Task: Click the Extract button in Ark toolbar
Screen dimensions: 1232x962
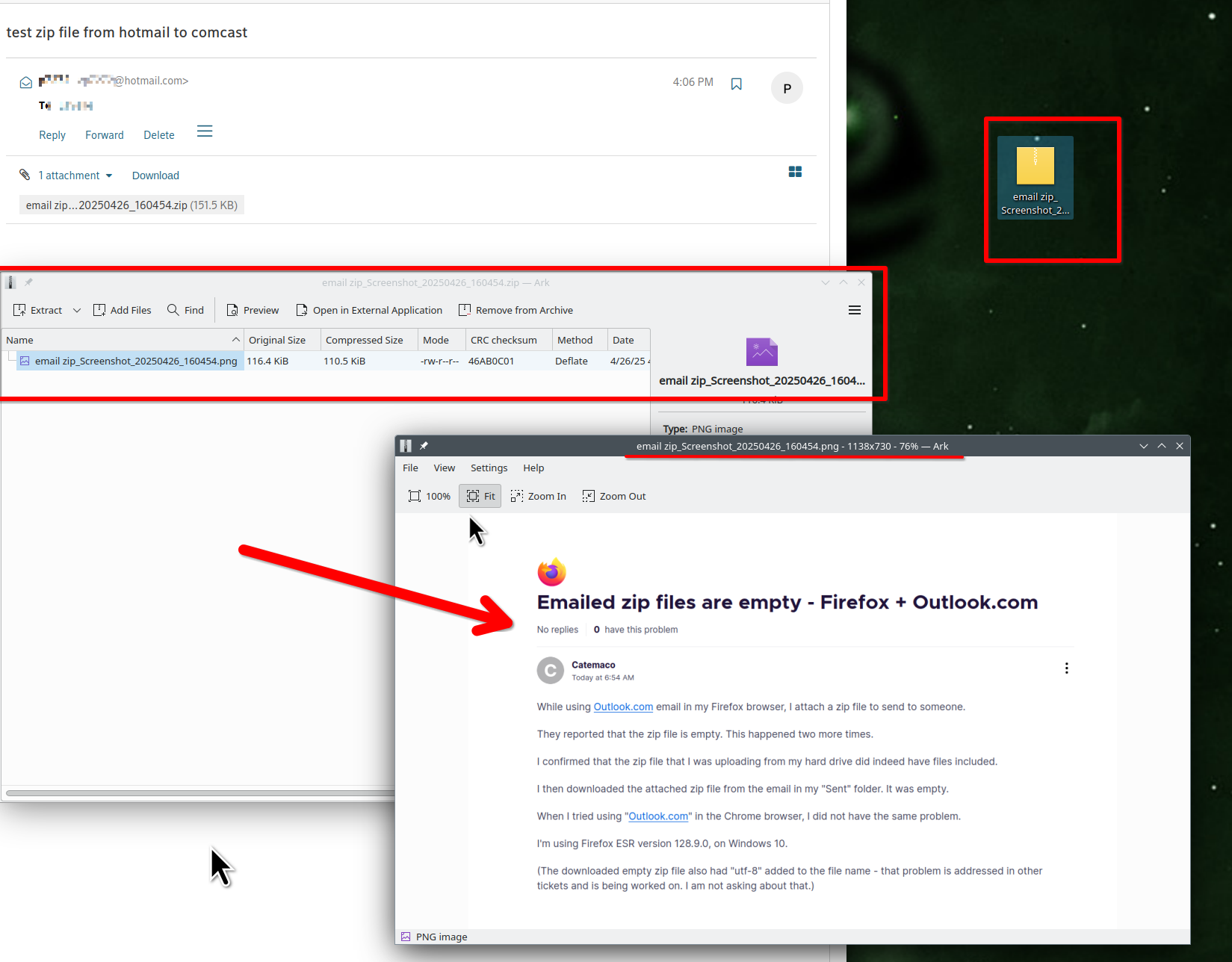Action: [38, 310]
